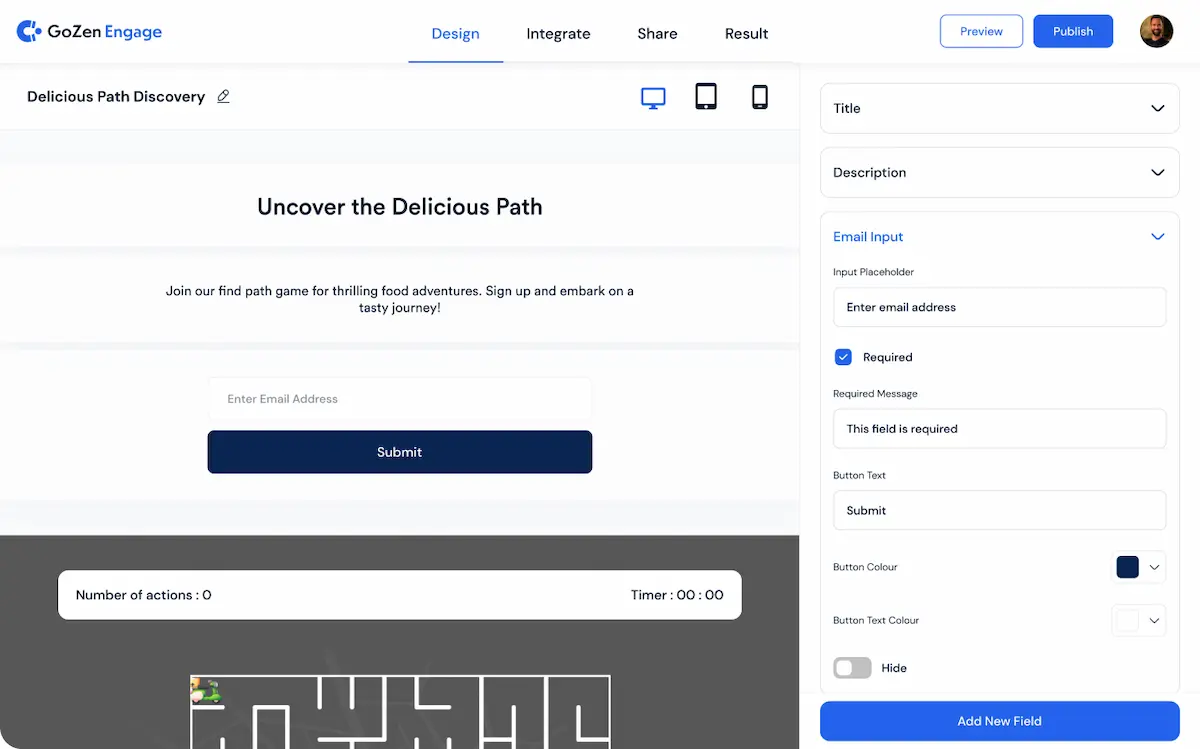Viewport: 1200px width, 749px height.
Task: Open the Preview window
Action: point(981,31)
